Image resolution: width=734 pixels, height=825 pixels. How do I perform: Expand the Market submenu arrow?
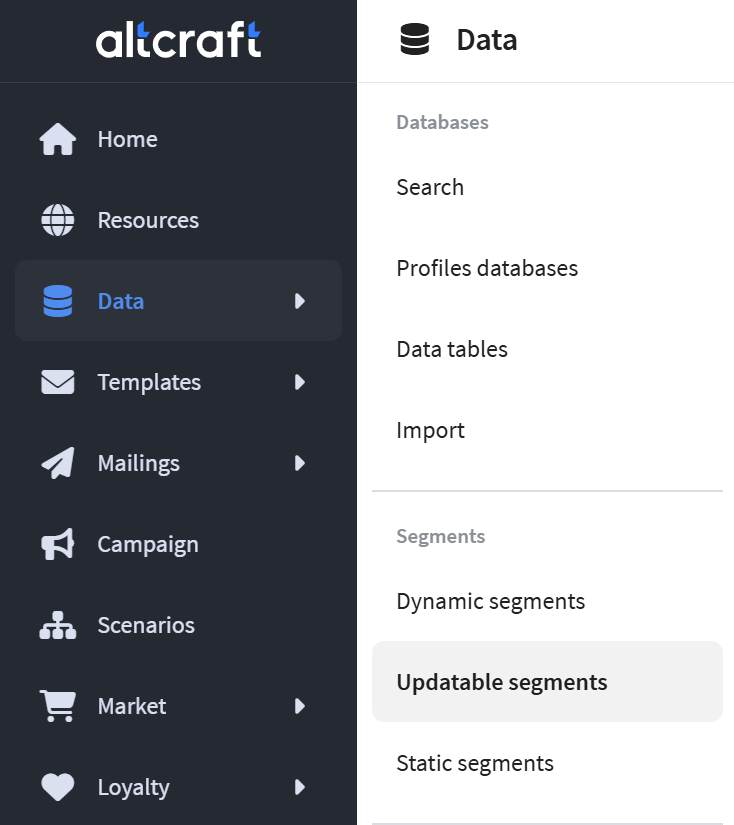coord(300,706)
